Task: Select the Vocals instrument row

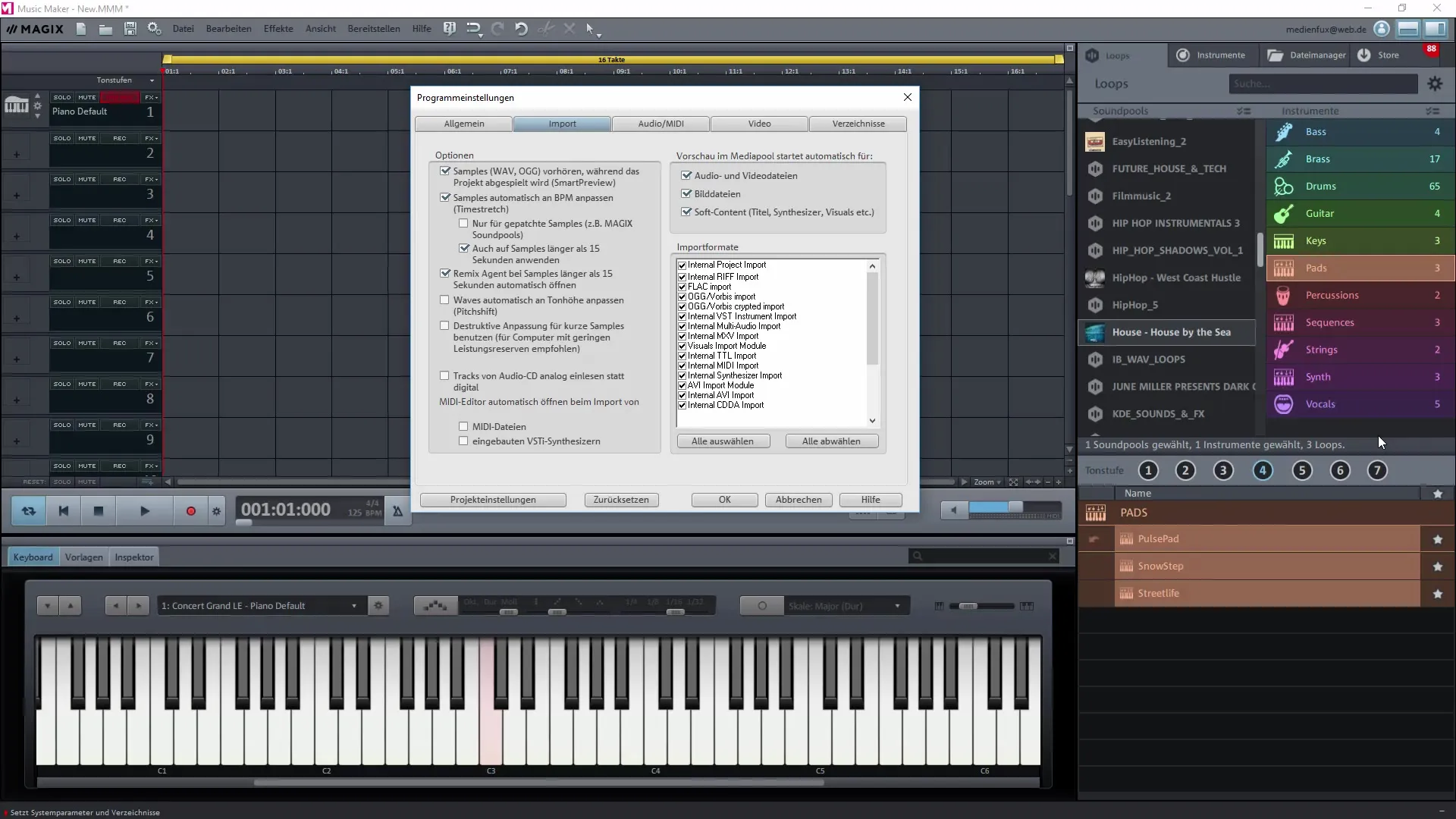Action: pyautogui.click(x=1360, y=404)
